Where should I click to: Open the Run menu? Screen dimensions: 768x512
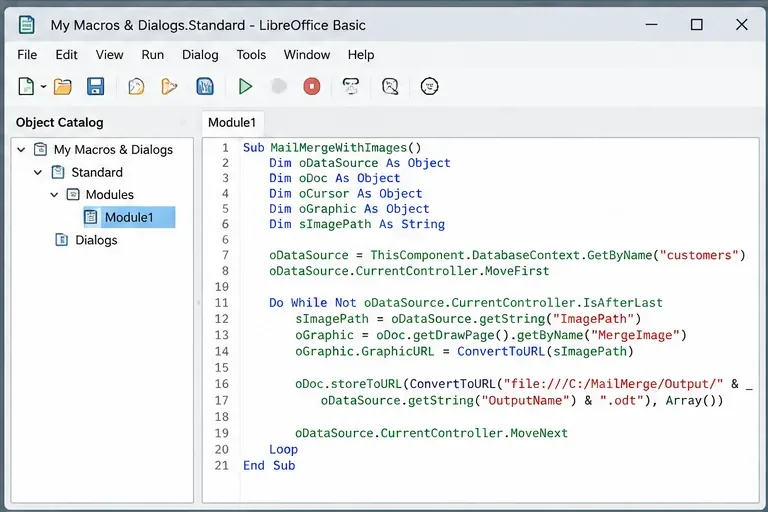(x=153, y=55)
